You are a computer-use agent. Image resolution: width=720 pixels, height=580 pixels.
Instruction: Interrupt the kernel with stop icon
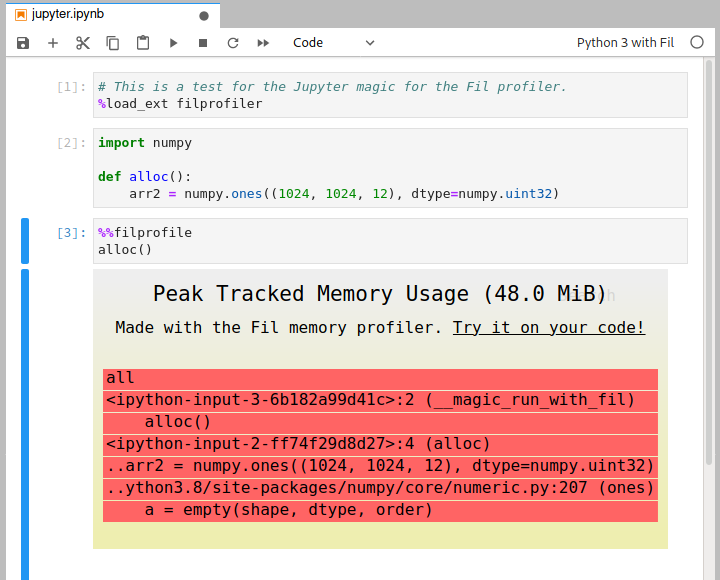203,43
